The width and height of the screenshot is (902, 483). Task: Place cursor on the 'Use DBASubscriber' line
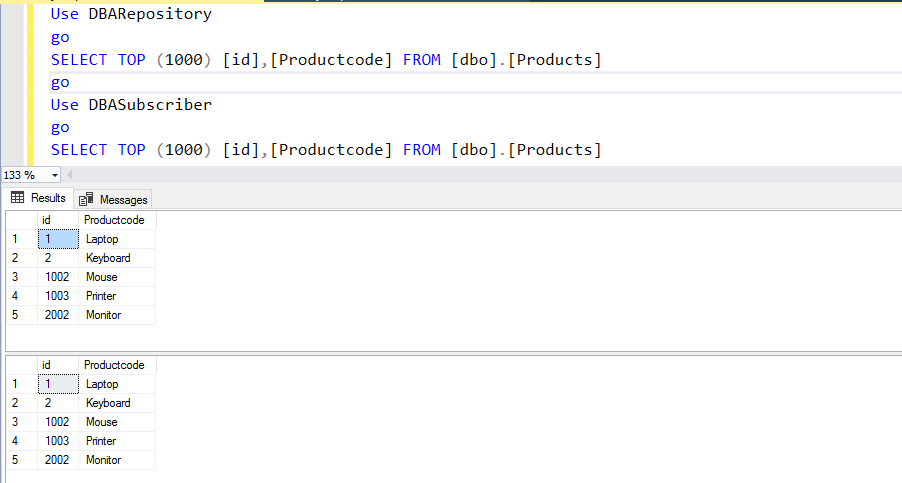131,105
